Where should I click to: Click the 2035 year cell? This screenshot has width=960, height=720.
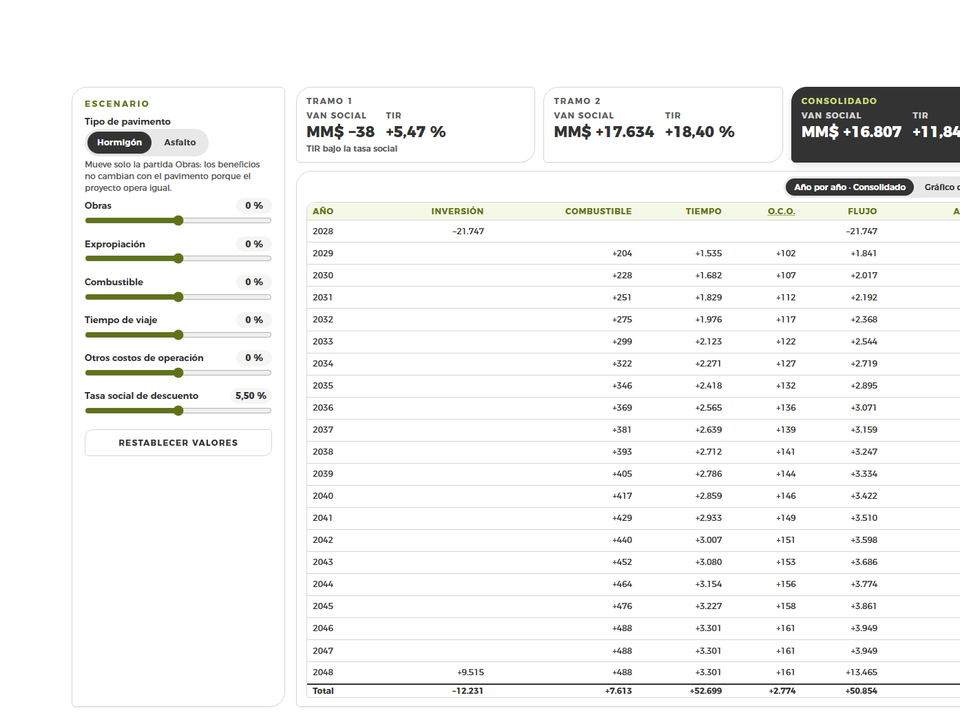[x=323, y=386]
